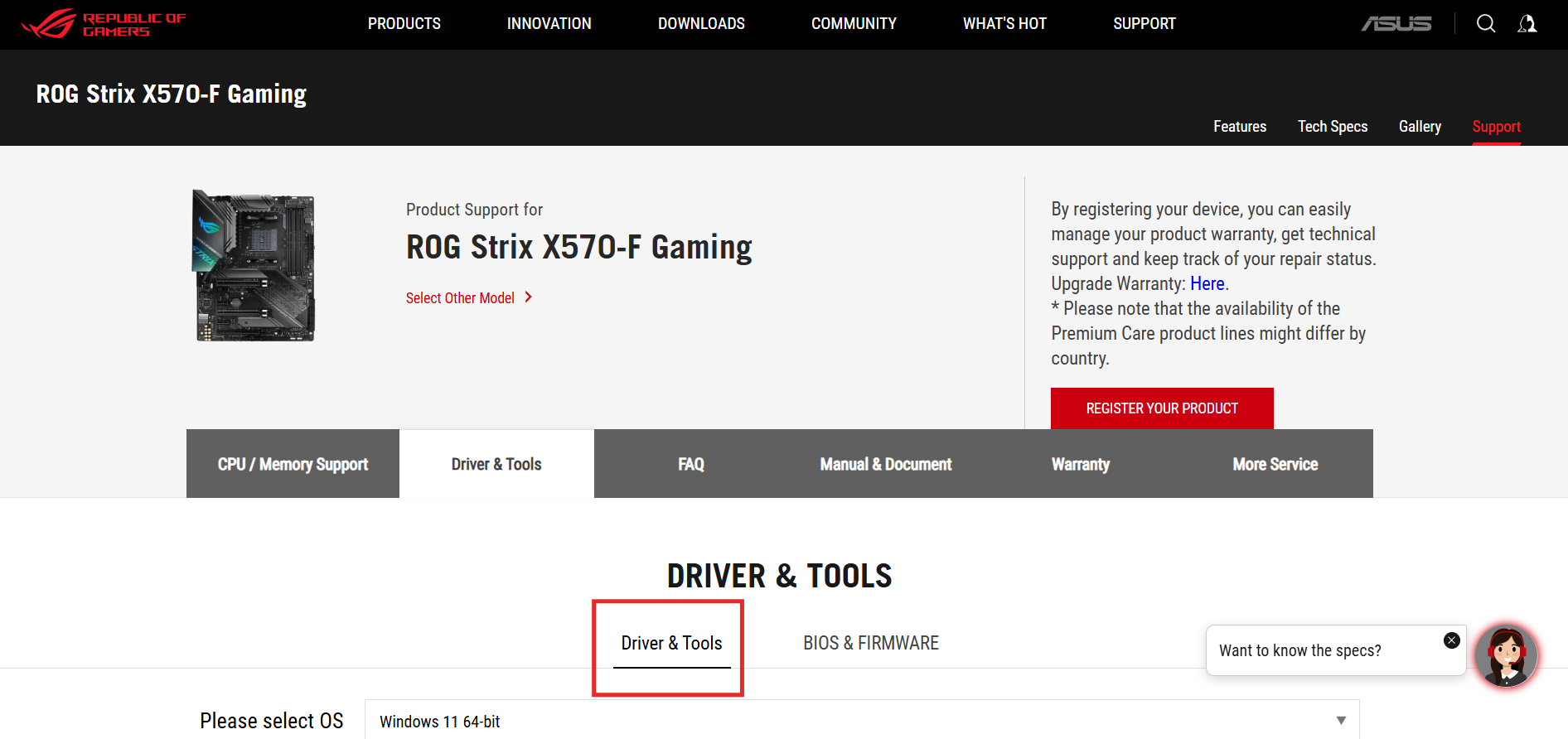Screen dimensions: 1568x739
Task: Go to the Gallery tab
Action: click(1420, 127)
